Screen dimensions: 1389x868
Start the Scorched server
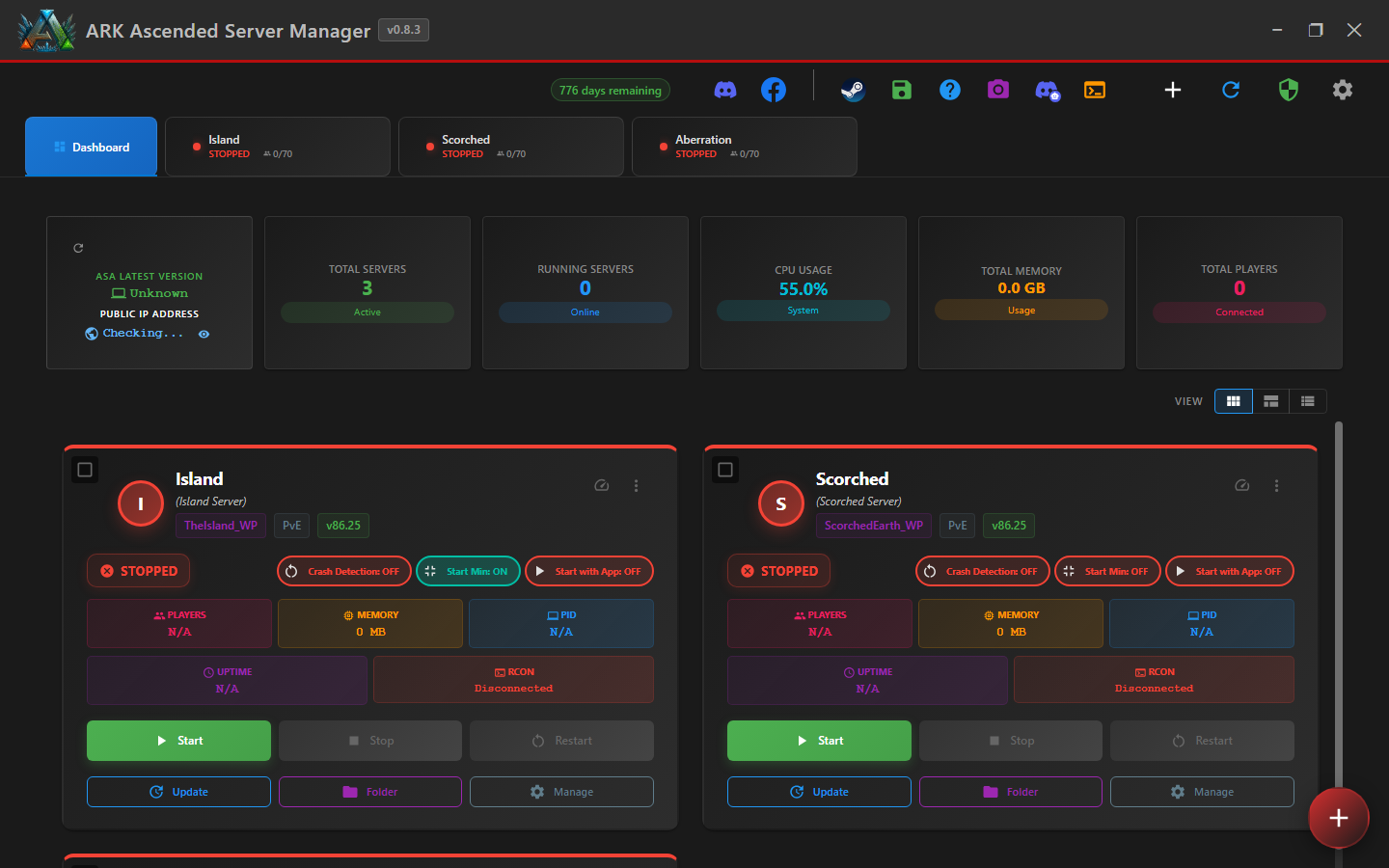[x=819, y=741]
